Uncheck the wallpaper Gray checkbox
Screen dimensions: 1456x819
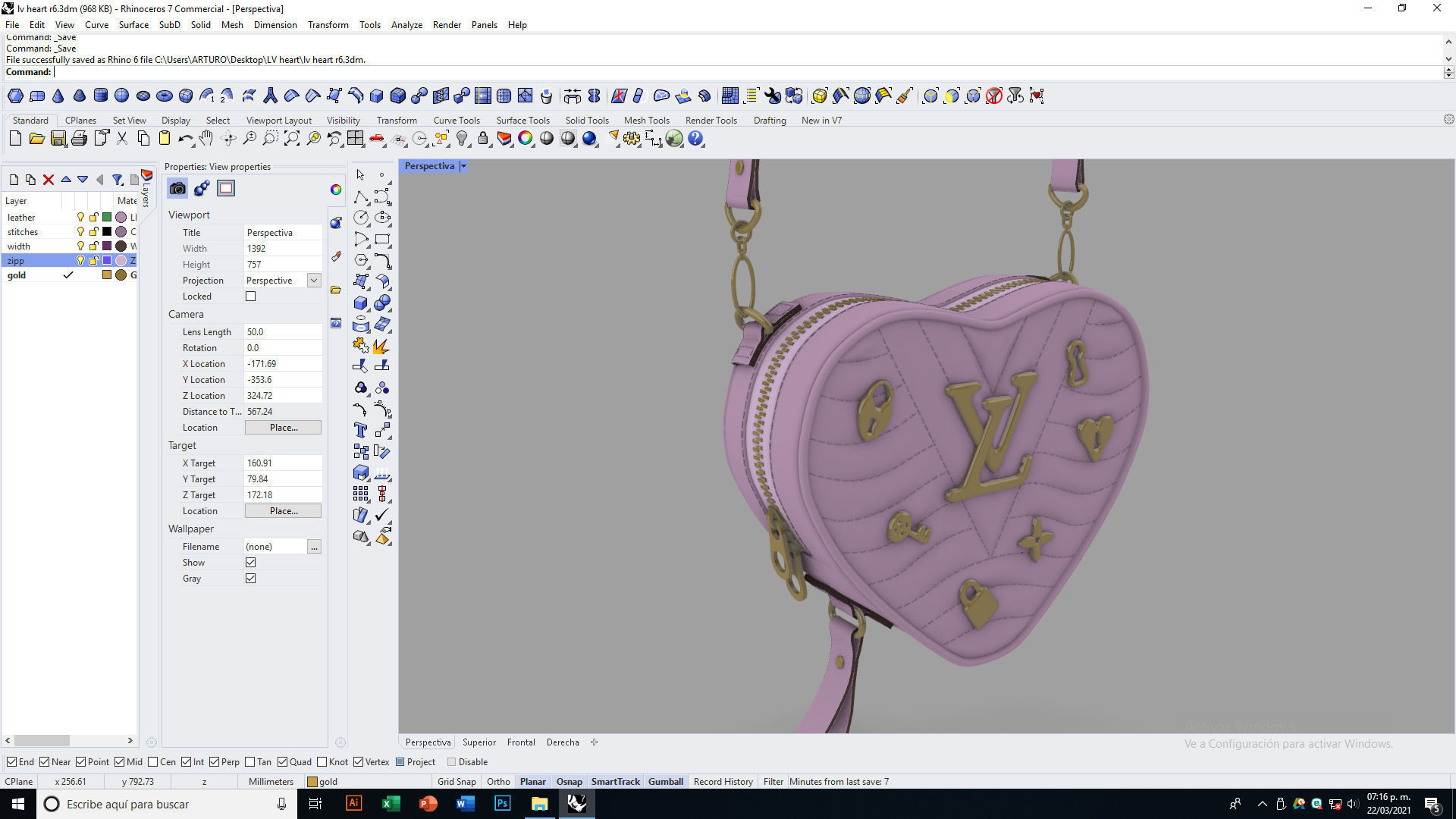coord(251,579)
